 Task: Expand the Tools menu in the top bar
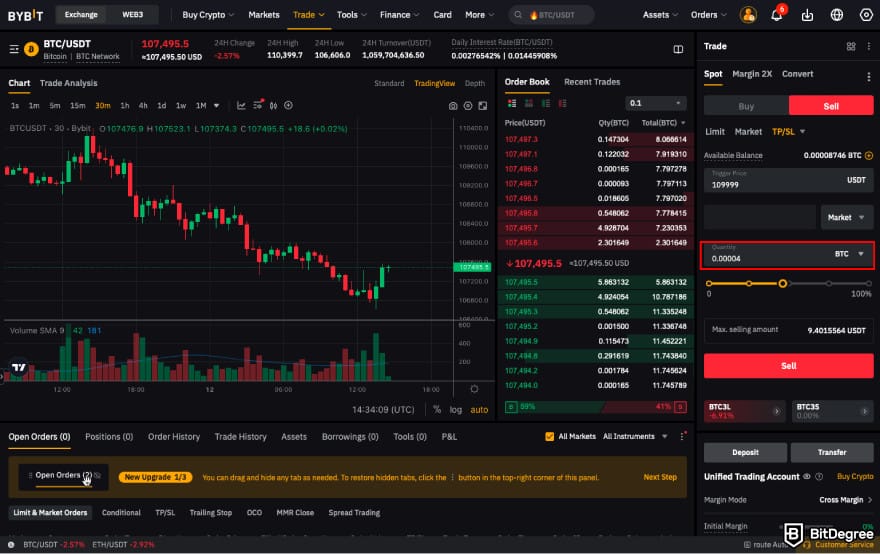351,15
